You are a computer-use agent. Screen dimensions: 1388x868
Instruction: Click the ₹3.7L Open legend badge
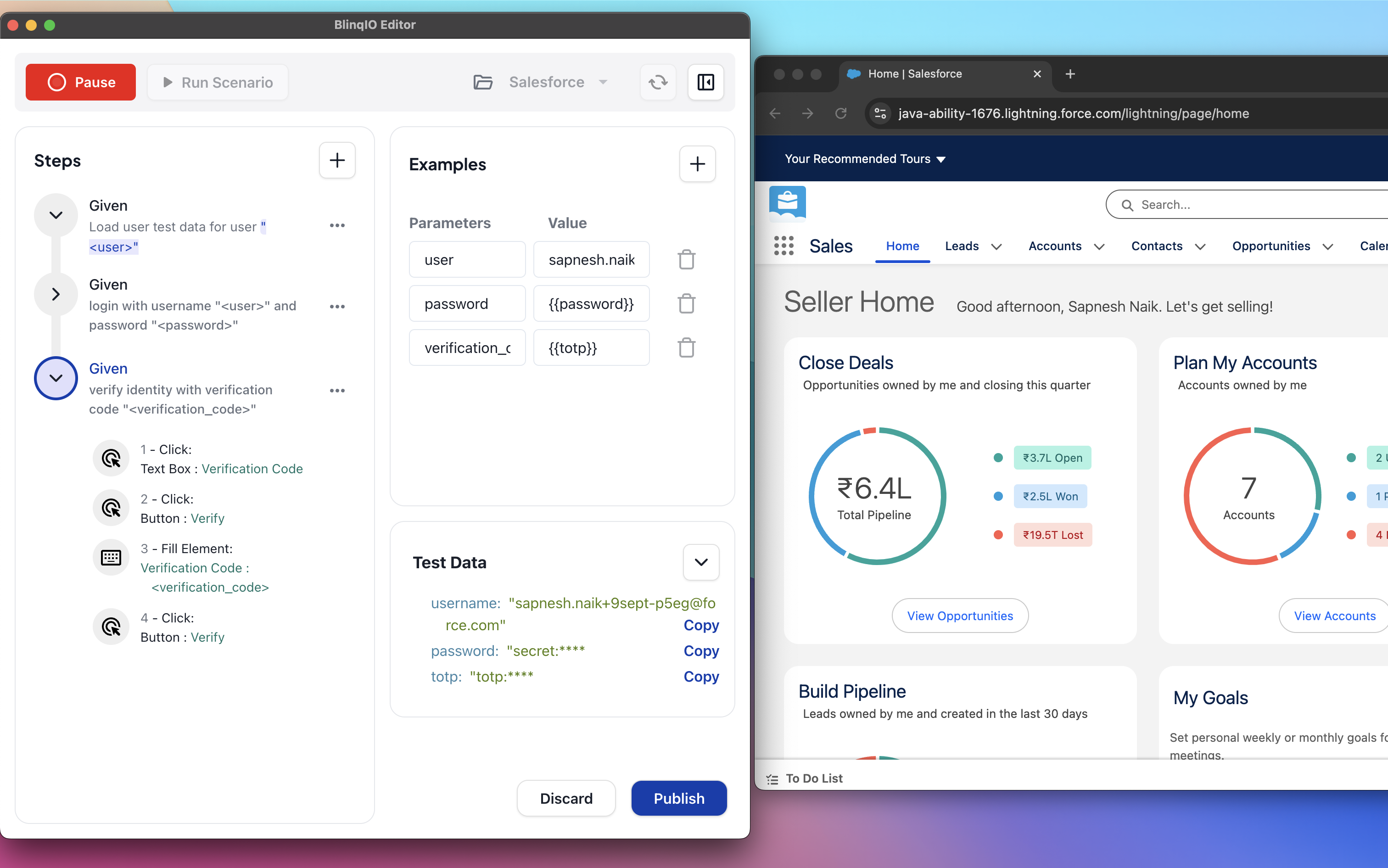[1052, 458]
